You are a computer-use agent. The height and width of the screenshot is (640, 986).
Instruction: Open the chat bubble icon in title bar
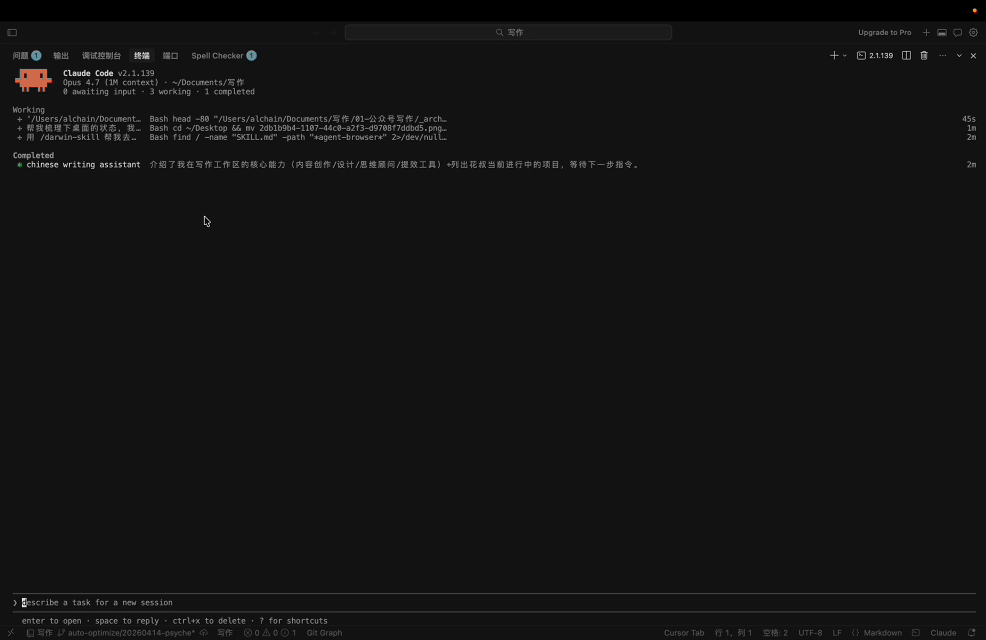pos(958,33)
